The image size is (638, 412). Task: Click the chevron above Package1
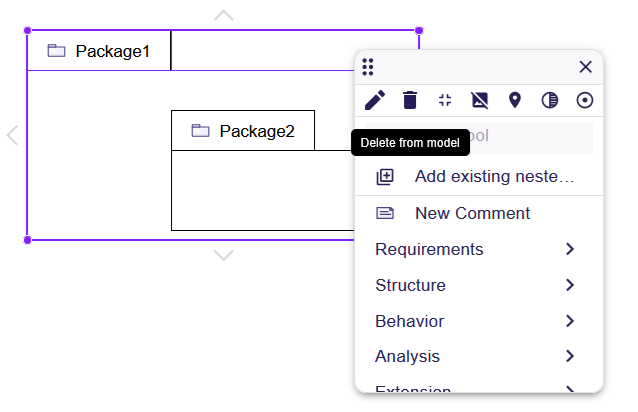[224, 15]
